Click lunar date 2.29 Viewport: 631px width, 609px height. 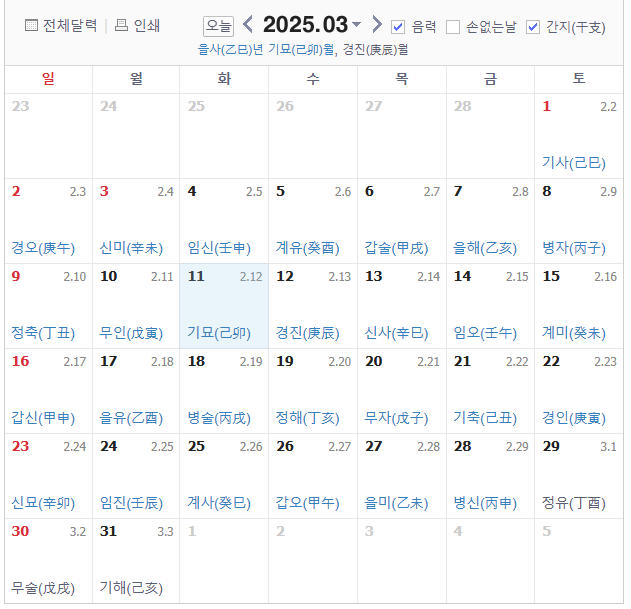(517, 447)
